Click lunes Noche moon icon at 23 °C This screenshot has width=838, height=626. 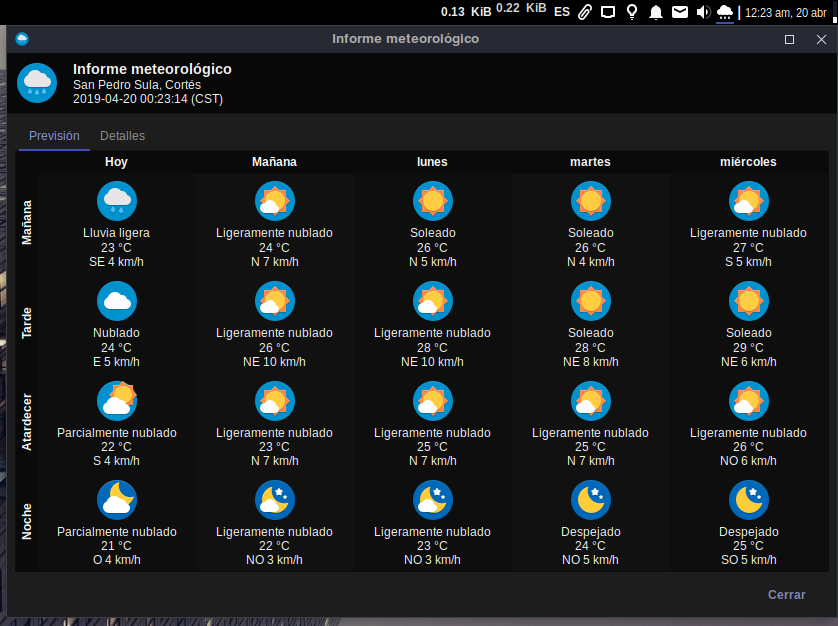click(x=433, y=500)
